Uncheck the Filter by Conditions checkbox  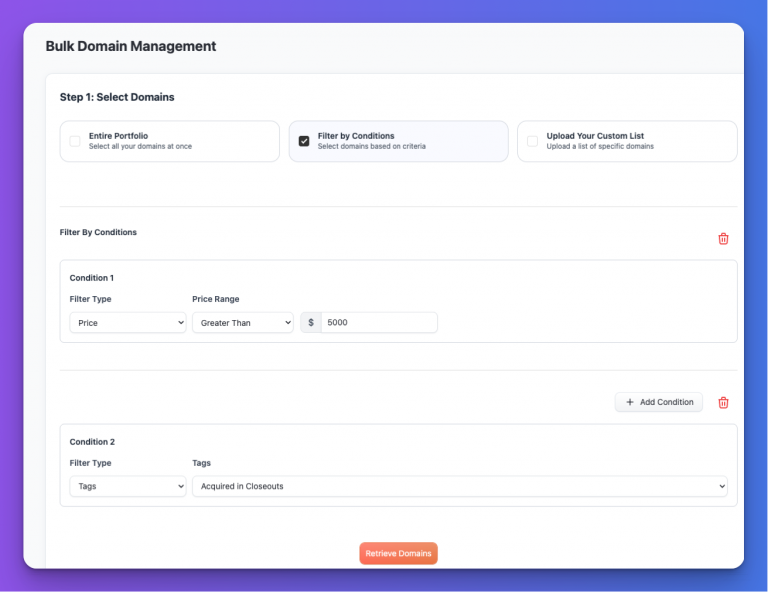(304, 141)
